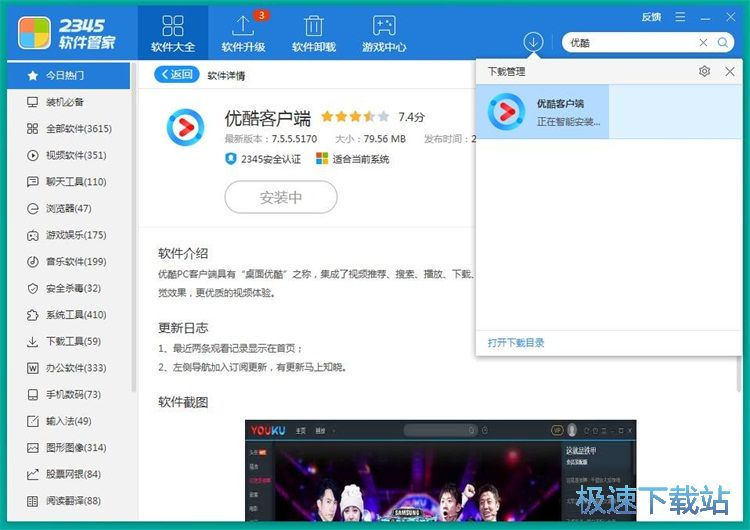Select 今日热门 in the sidebar

point(68,76)
